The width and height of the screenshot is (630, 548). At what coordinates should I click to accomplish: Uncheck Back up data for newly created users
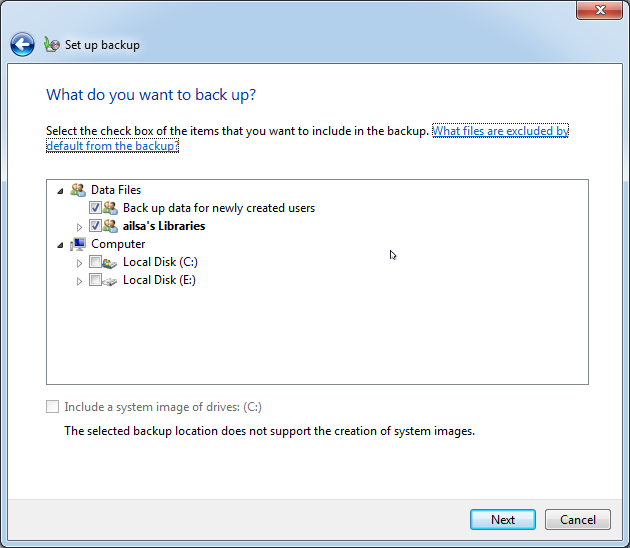coord(95,208)
